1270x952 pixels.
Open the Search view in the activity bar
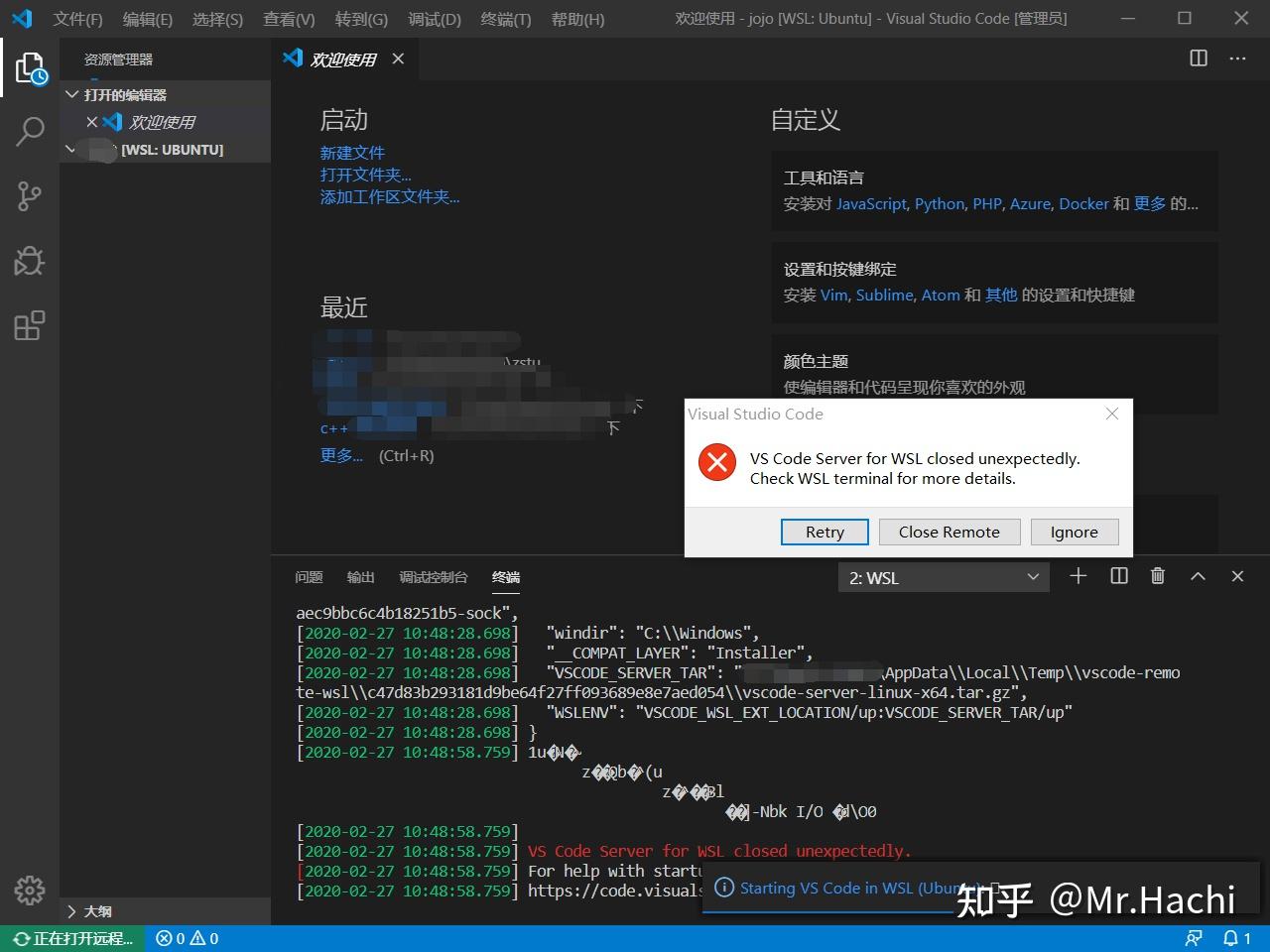30,131
